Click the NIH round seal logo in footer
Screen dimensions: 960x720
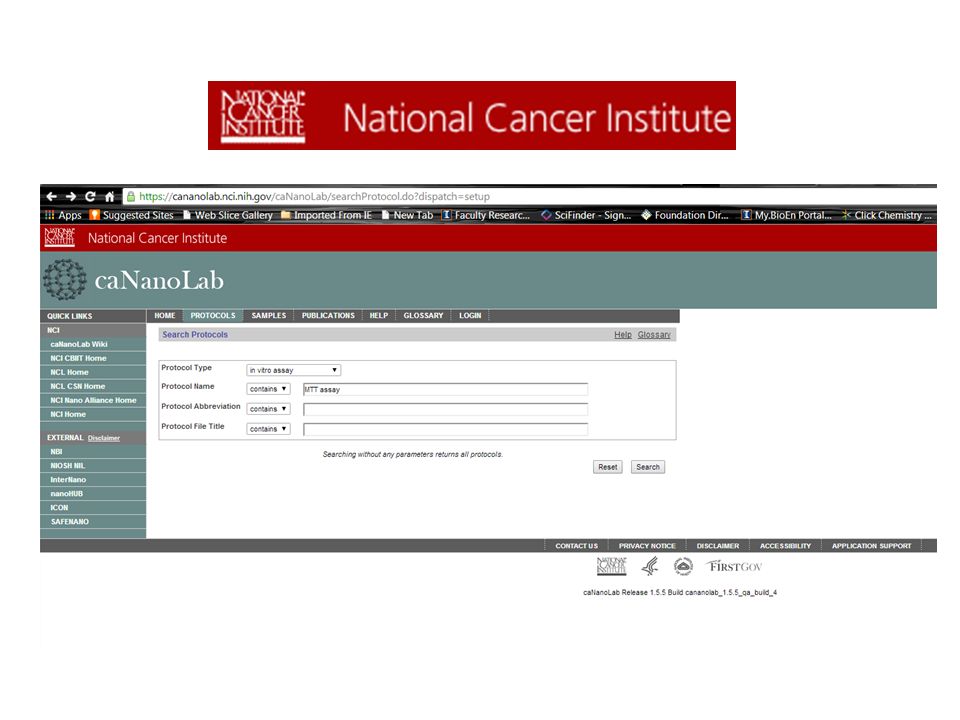(x=683, y=566)
